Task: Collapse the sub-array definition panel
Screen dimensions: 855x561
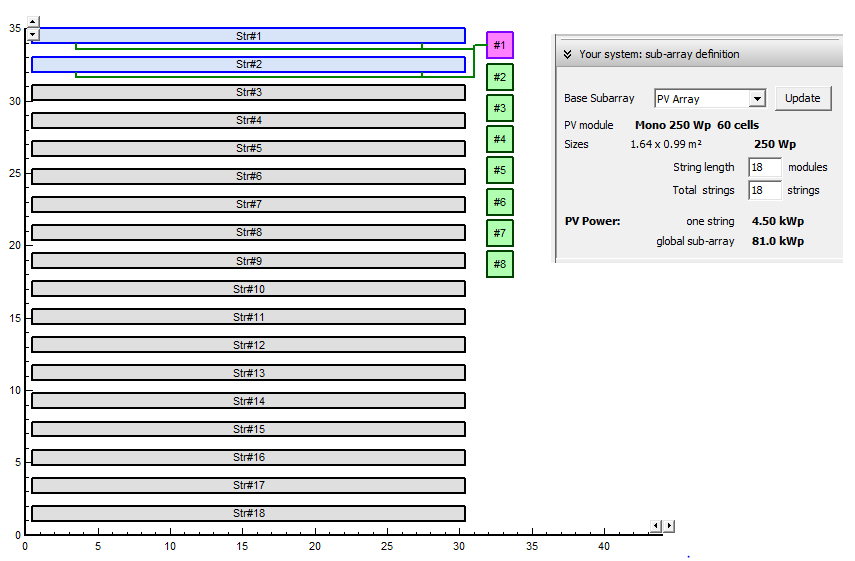Action: (x=568, y=54)
